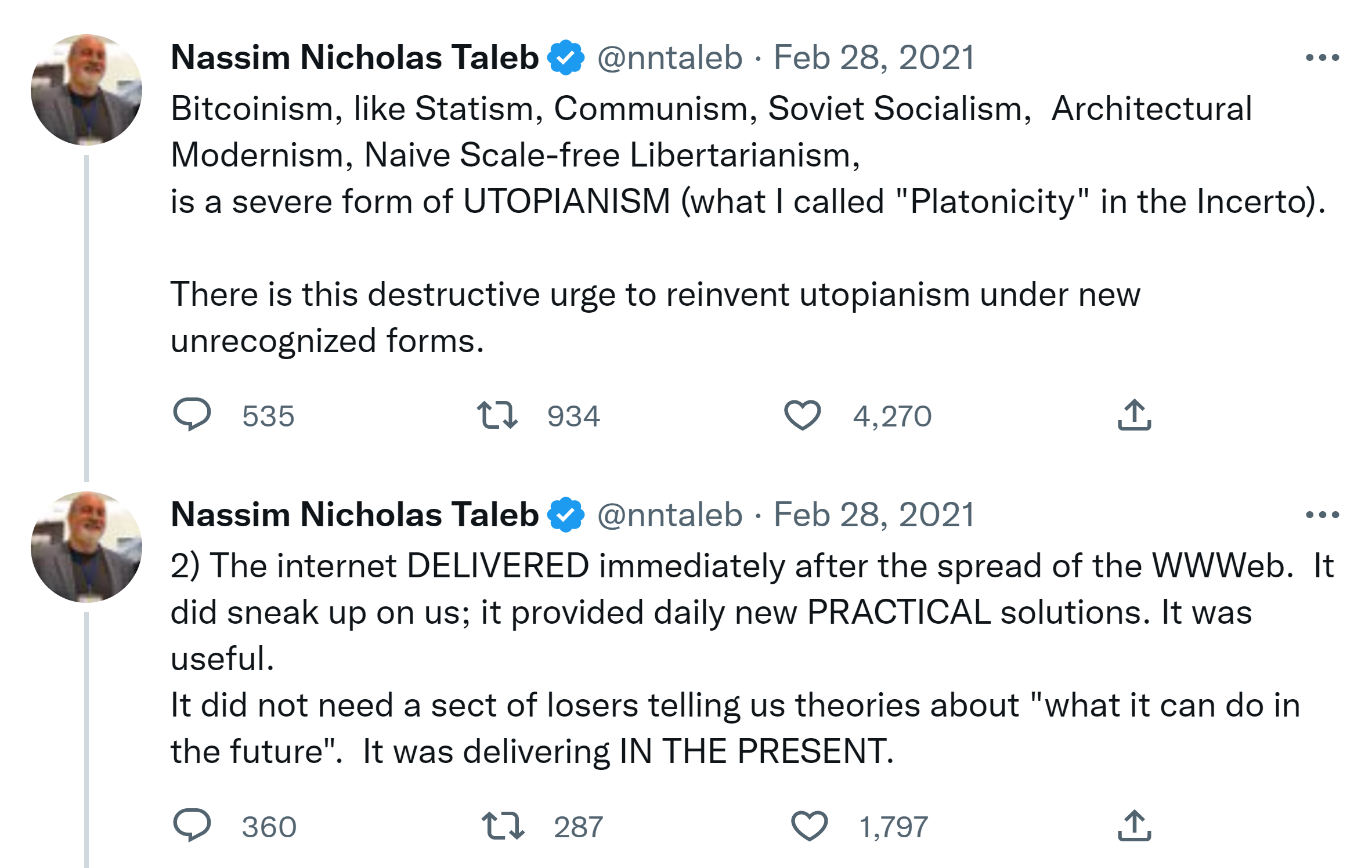Share the first tweet via share icon
Image resolution: width=1372 pixels, height=868 pixels.
pyautogui.click(x=1134, y=415)
